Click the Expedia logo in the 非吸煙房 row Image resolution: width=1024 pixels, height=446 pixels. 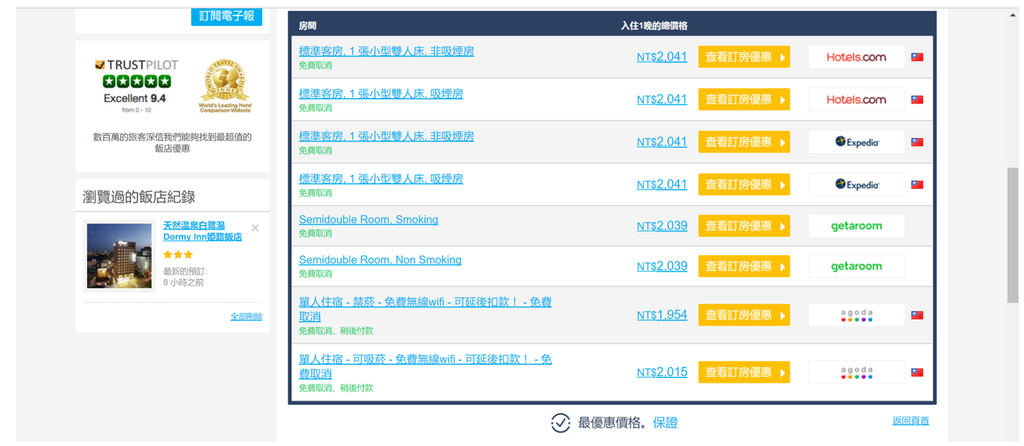click(856, 142)
